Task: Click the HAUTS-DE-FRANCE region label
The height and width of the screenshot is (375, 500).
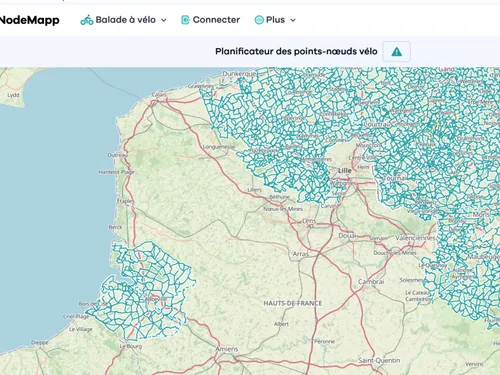Action: point(293,303)
